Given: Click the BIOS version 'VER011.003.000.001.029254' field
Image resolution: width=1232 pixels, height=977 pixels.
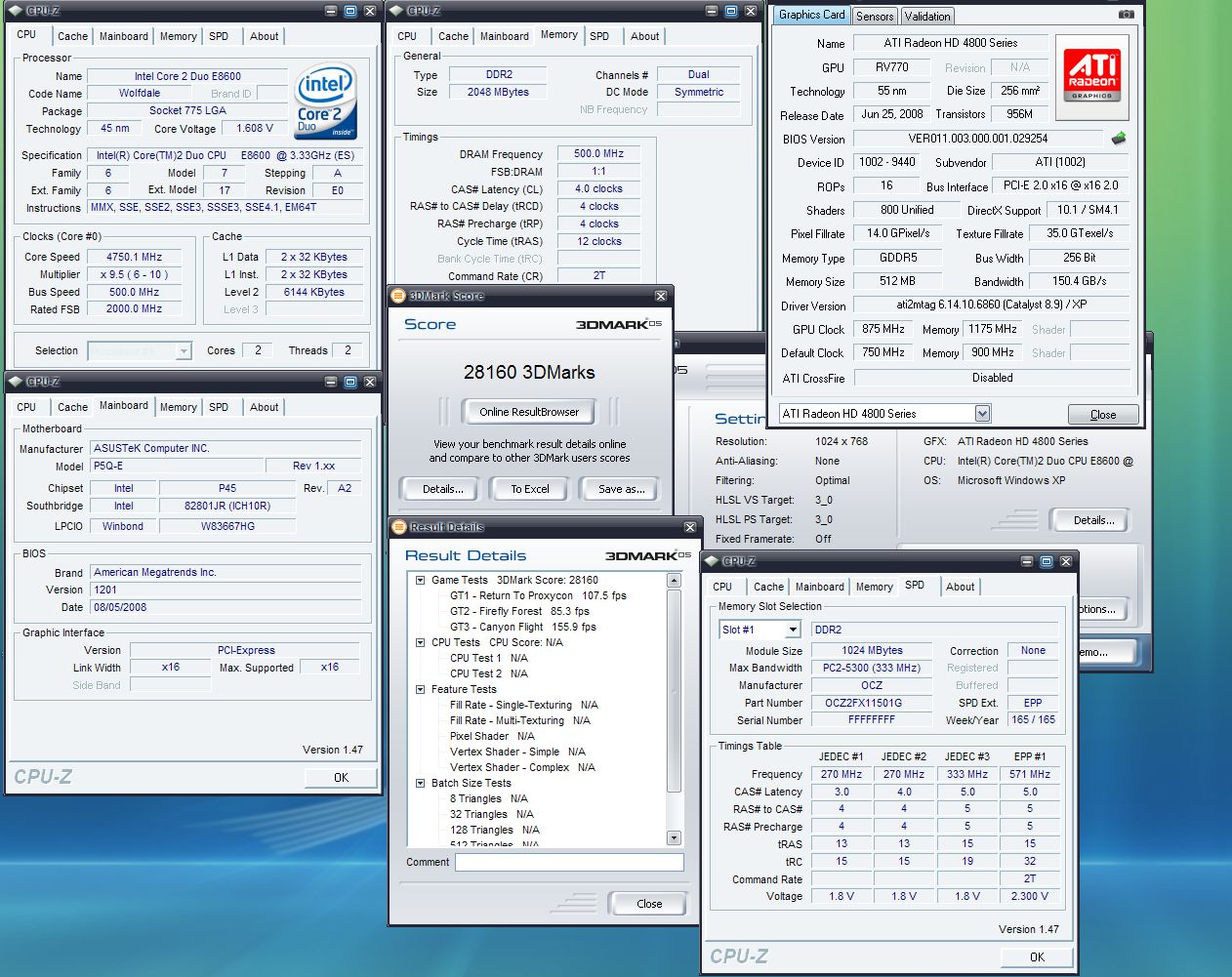Looking at the screenshot, I should point(977,139).
